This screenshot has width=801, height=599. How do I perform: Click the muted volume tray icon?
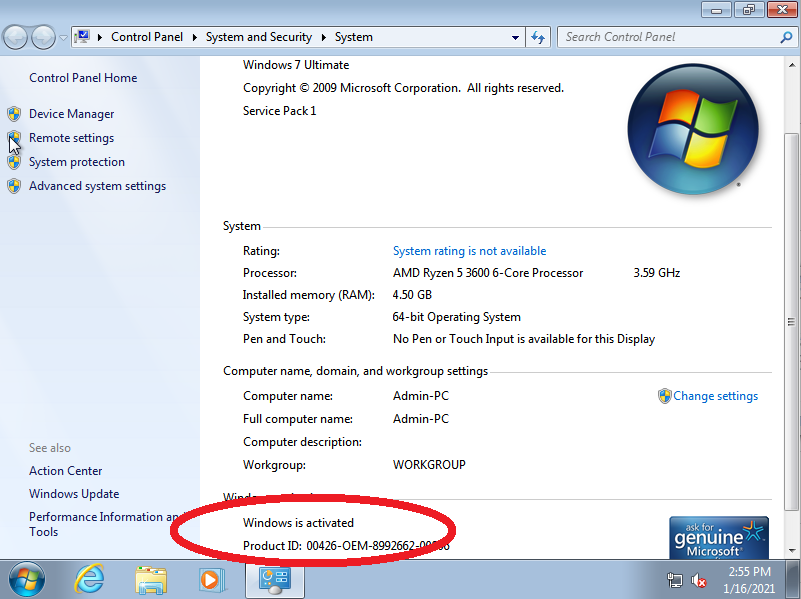(x=698, y=580)
